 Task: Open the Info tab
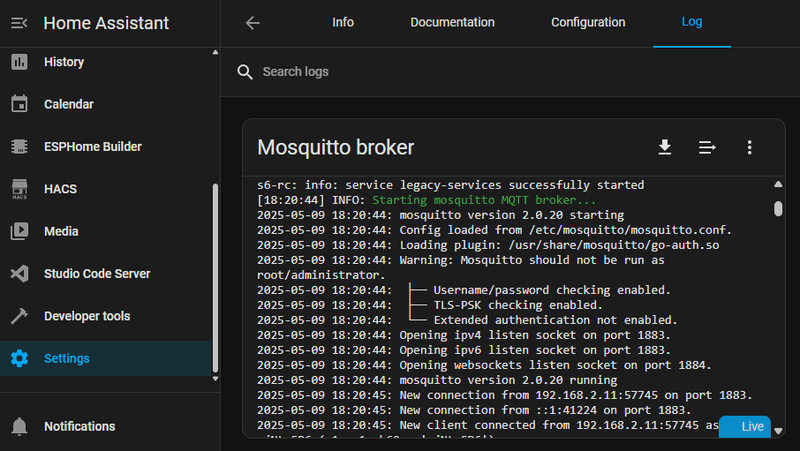point(343,22)
